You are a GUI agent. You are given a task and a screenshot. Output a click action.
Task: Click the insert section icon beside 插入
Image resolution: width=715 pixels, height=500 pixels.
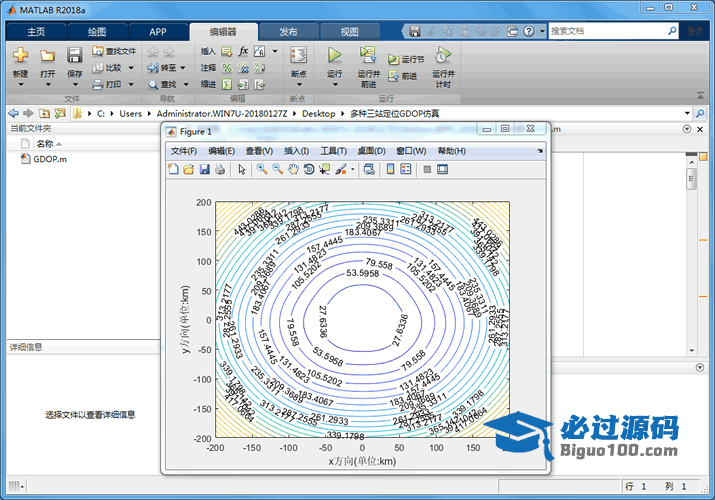pyautogui.click(x=227, y=51)
